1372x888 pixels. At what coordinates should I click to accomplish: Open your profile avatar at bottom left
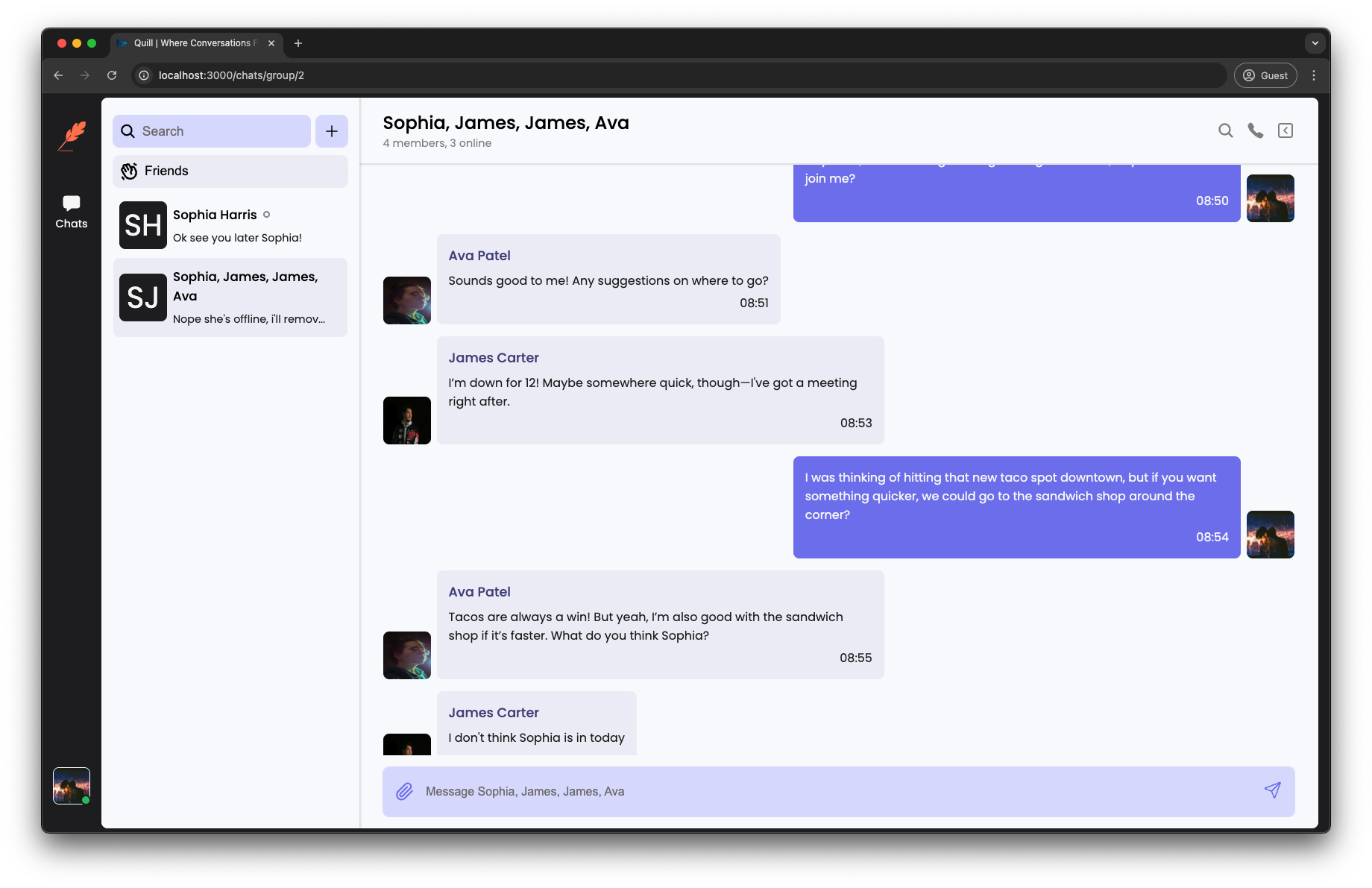[72, 786]
